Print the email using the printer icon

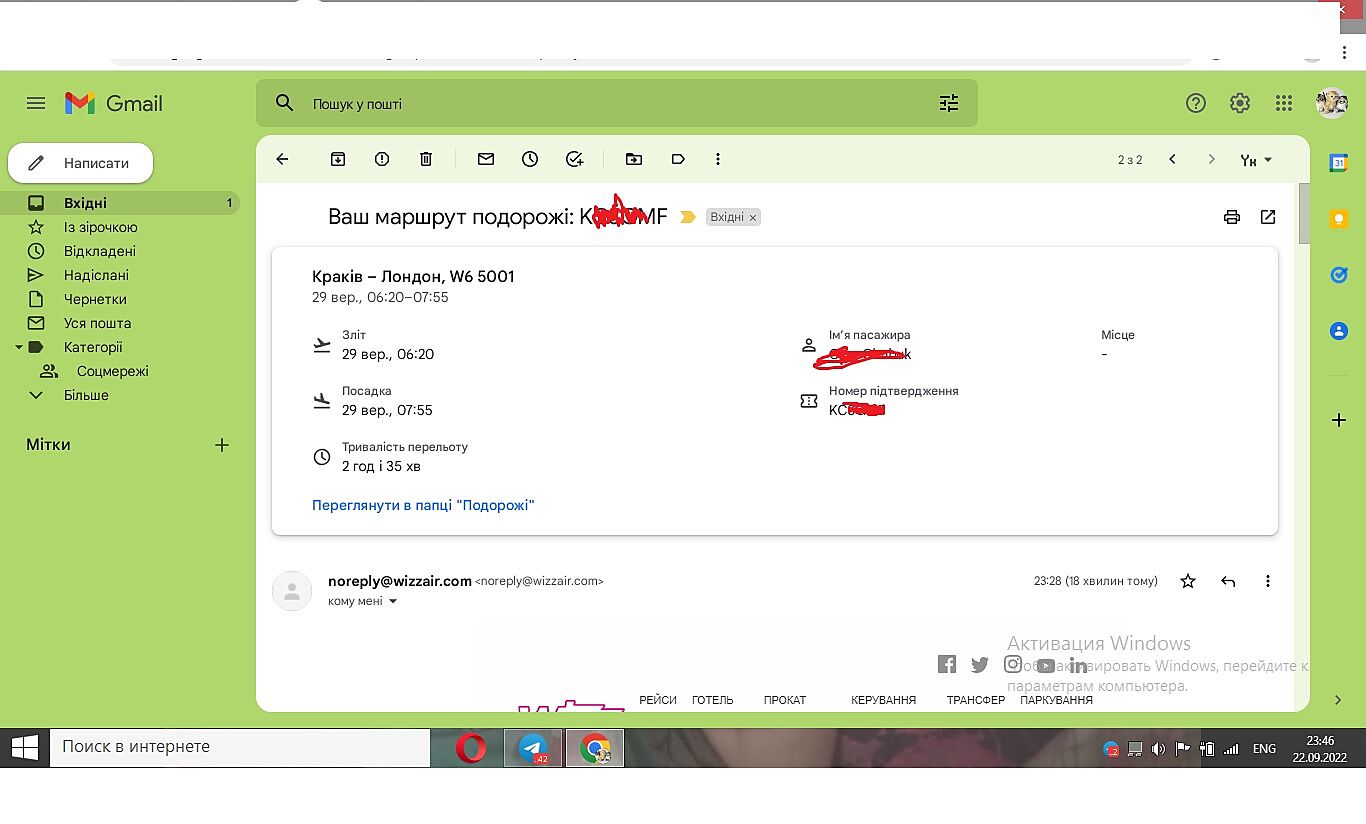1232,217
